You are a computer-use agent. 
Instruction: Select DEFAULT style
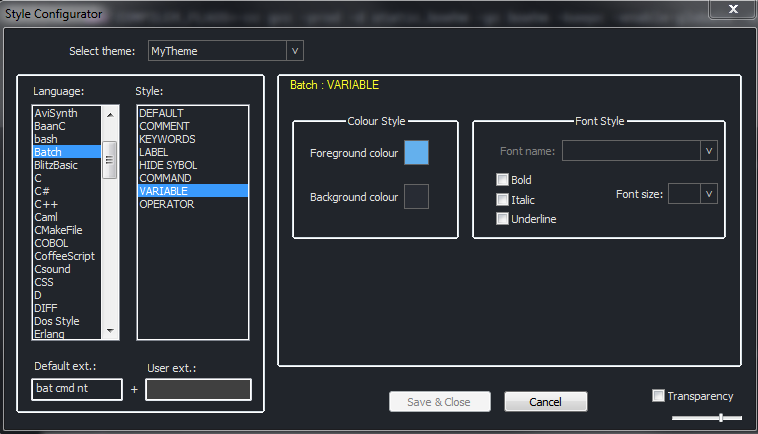[193, 113]
